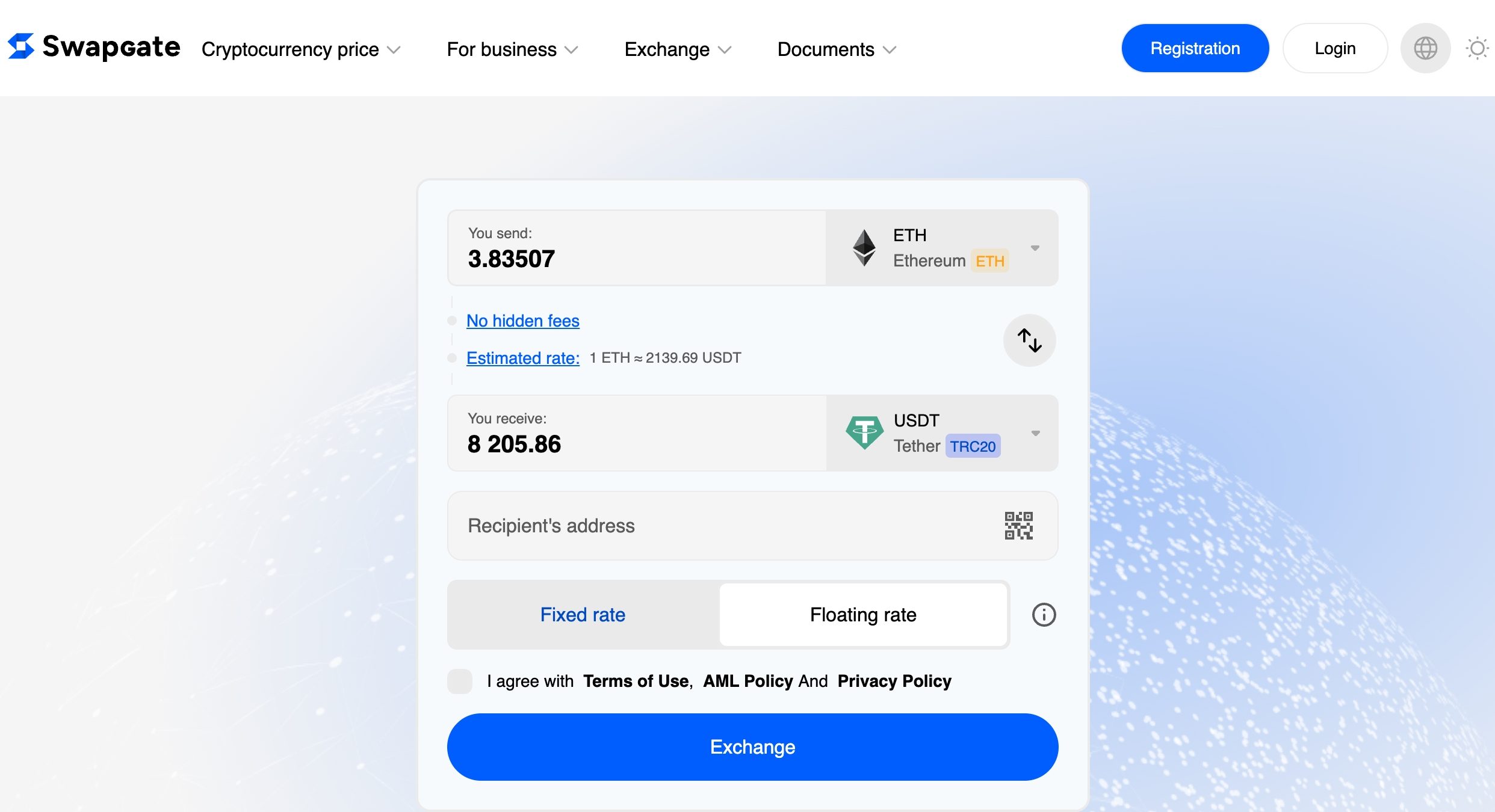Select the Fixed rate option
This screenshot has width=1495, height=812.
tap(583, 615)
